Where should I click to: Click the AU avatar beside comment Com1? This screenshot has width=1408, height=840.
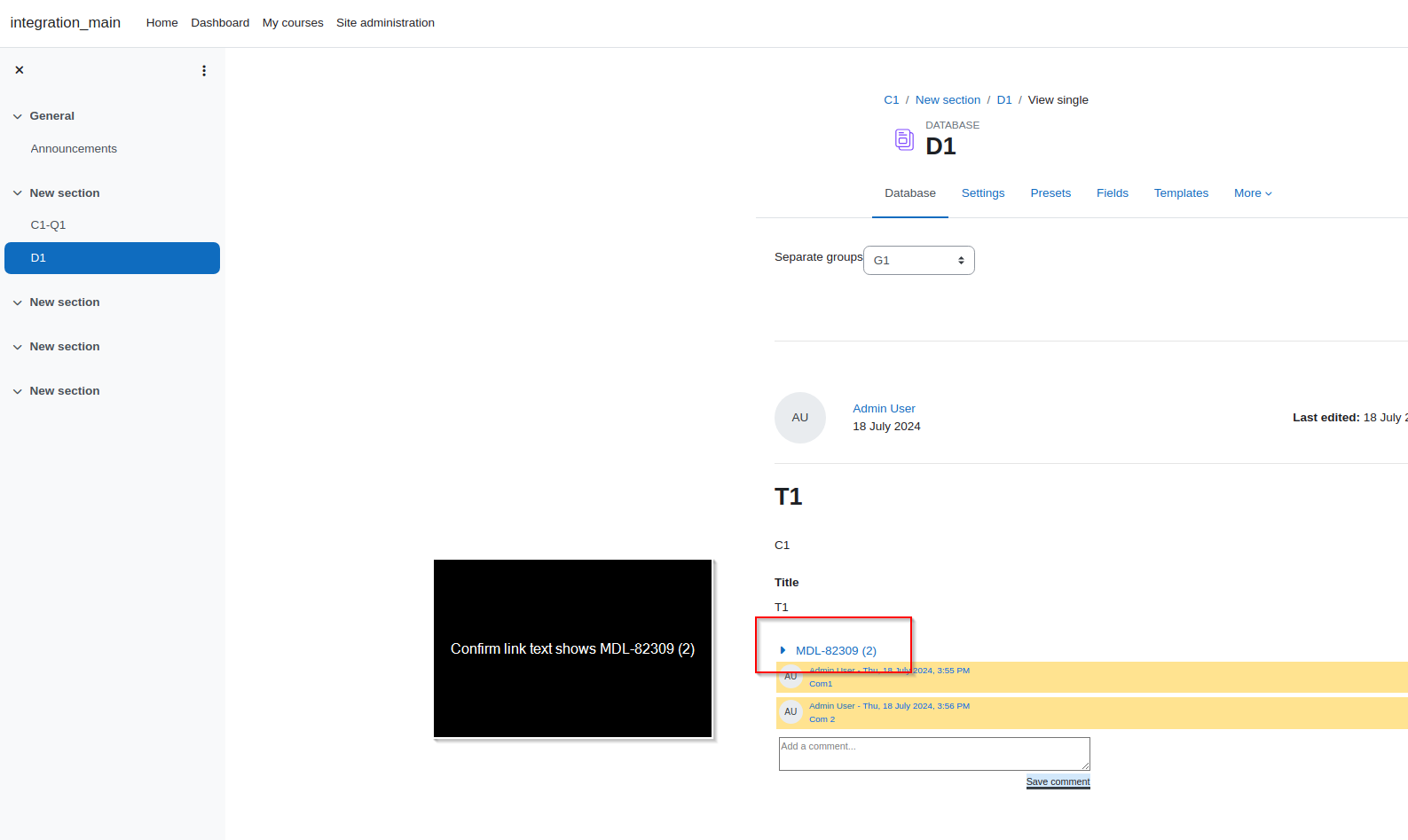click(791, 677)
